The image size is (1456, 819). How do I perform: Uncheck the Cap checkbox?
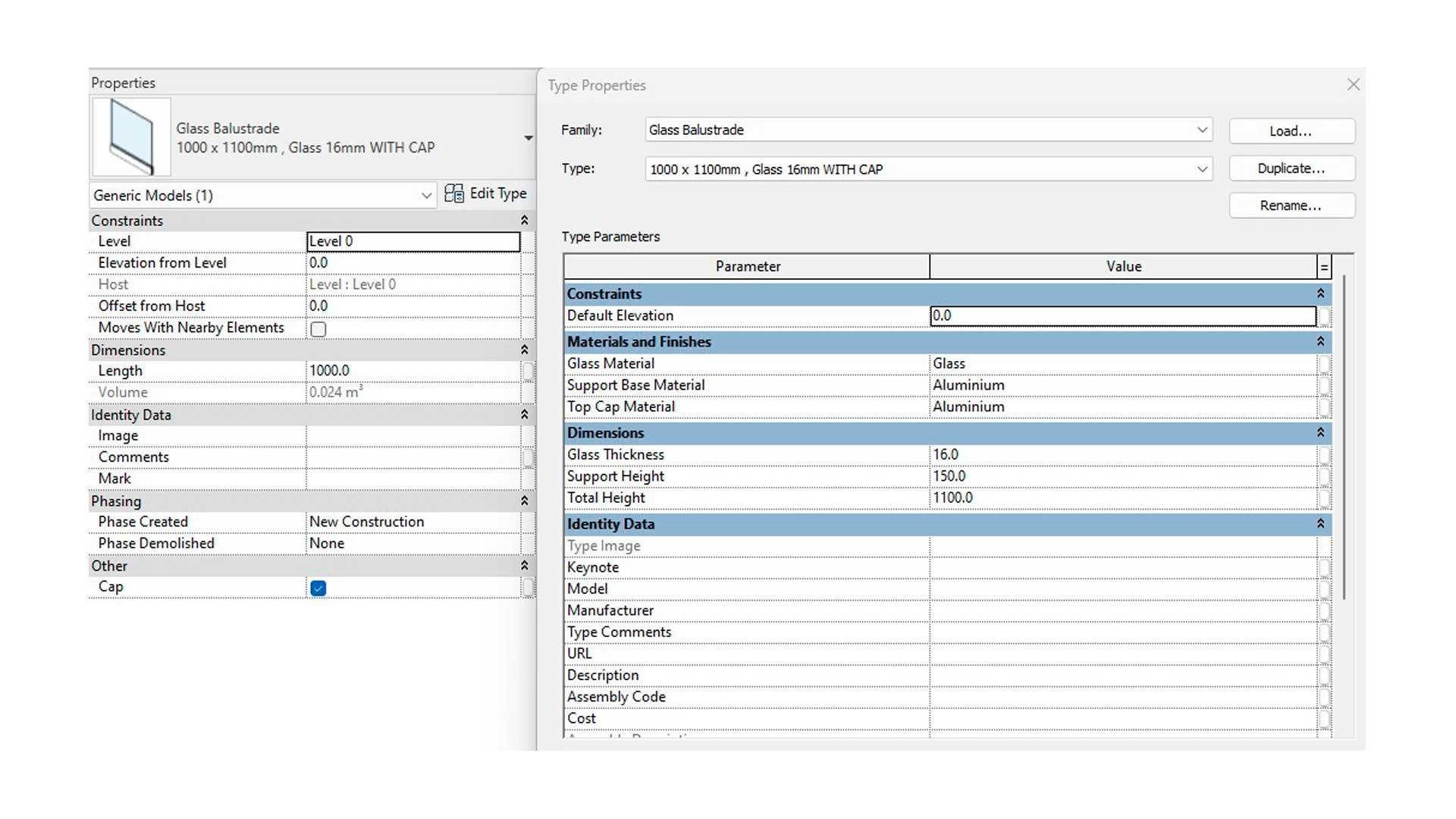(x=318, y=588)
